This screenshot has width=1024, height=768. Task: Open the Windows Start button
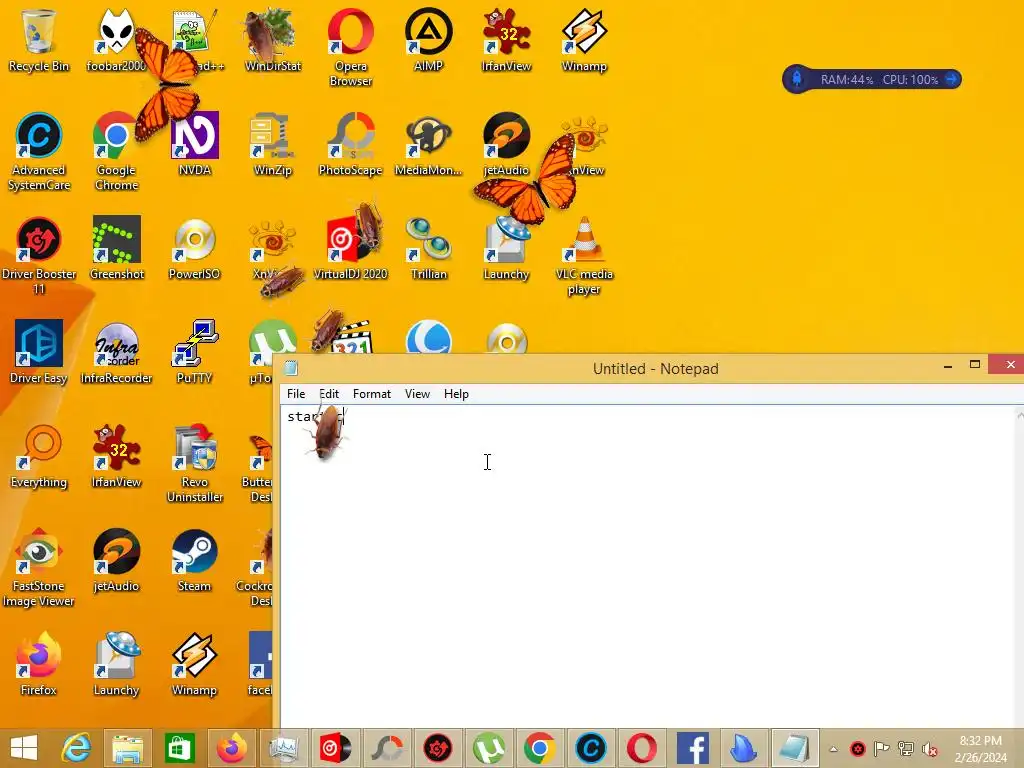click(x=24, y=748)
